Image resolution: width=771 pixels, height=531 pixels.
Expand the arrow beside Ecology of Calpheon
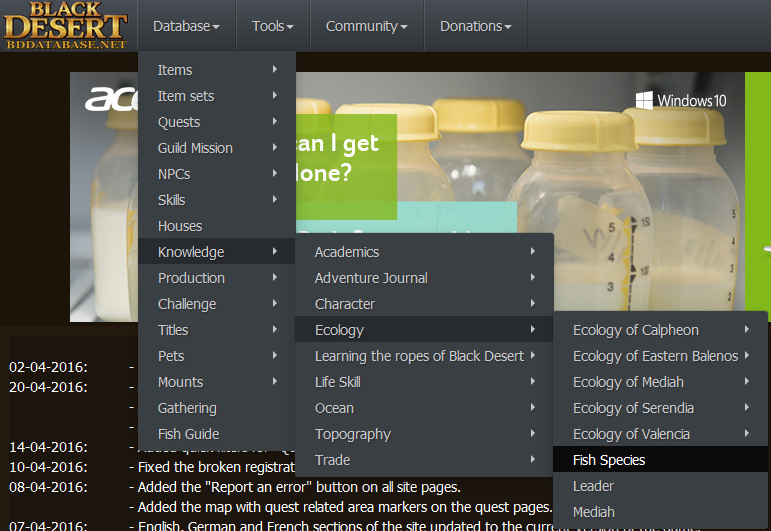coord(747,329)
